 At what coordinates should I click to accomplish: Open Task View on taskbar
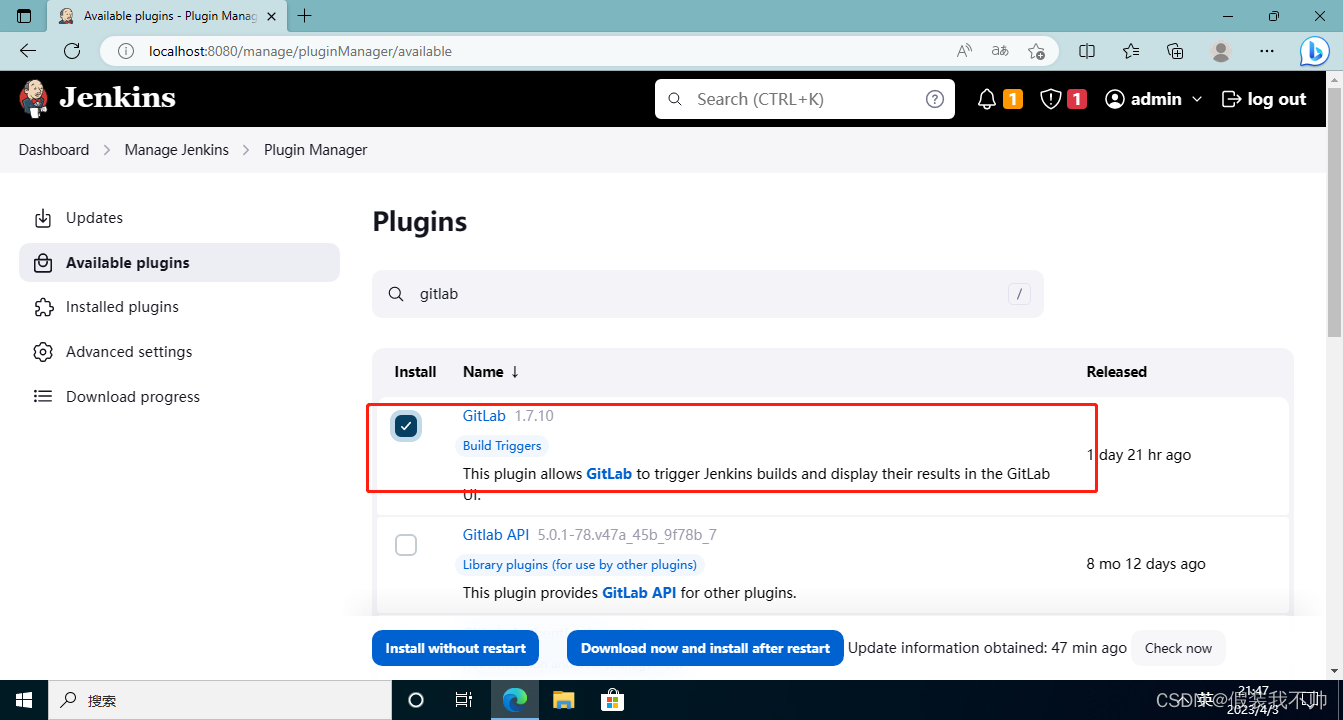(x=464, y=700)
